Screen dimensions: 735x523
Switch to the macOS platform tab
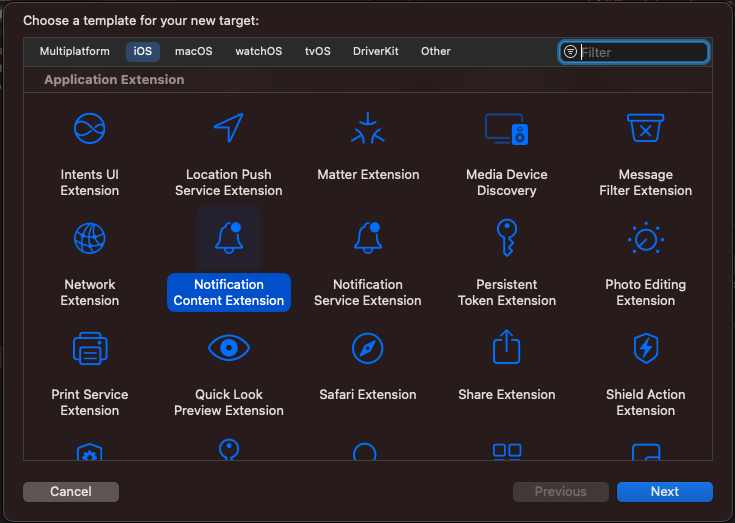click(x=193, y=52)
